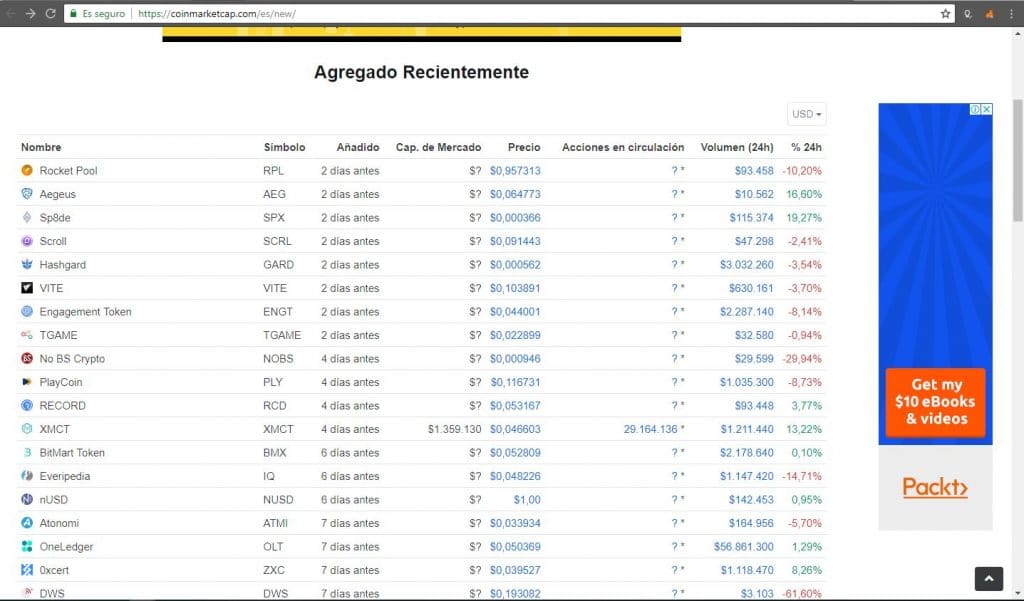This screenshot has height=601, width=1024.
Task: Click XMCT market cap $1.359.130
Action: [455, 429]
